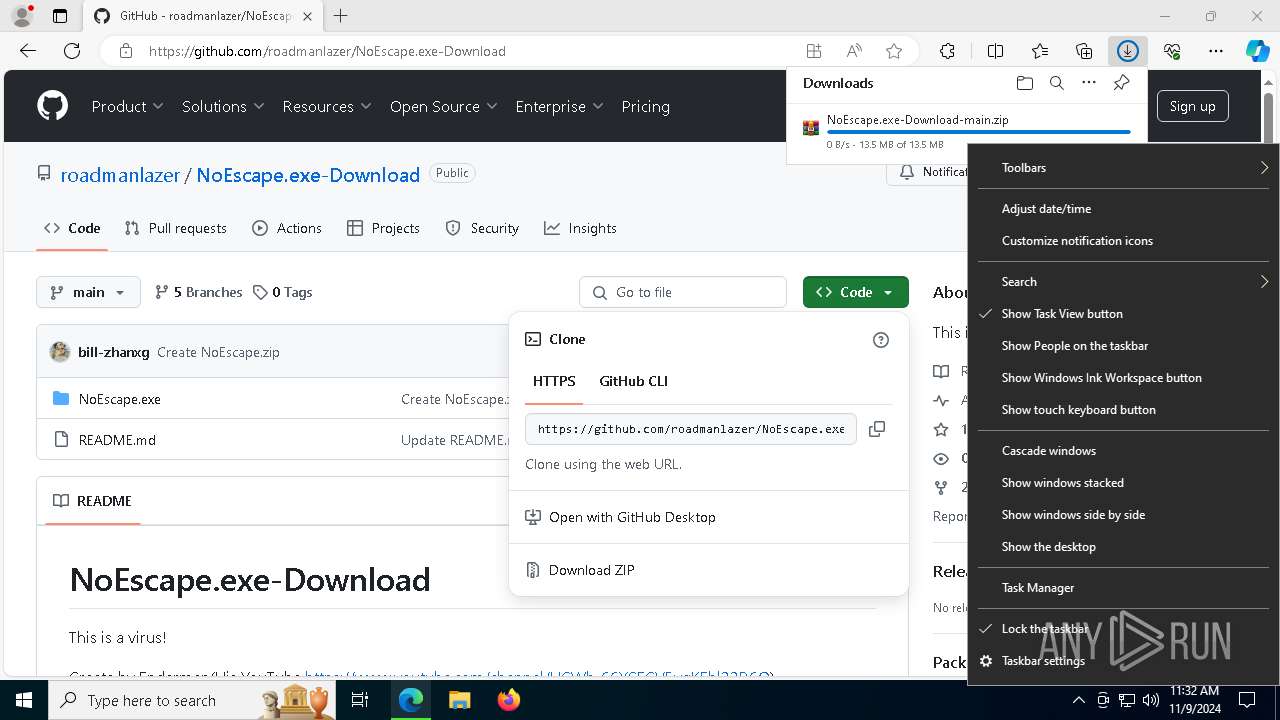
Task: Expand the Search submenu
Action: (x=1123, y=282)
